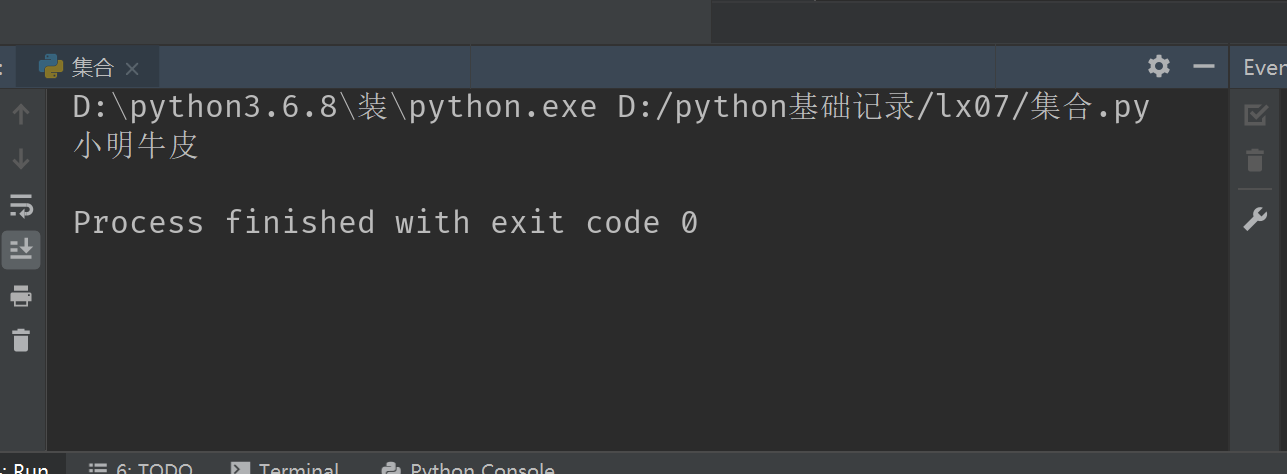
Task: Mark all Event Log notifications as read
Action: point(1255,115)
